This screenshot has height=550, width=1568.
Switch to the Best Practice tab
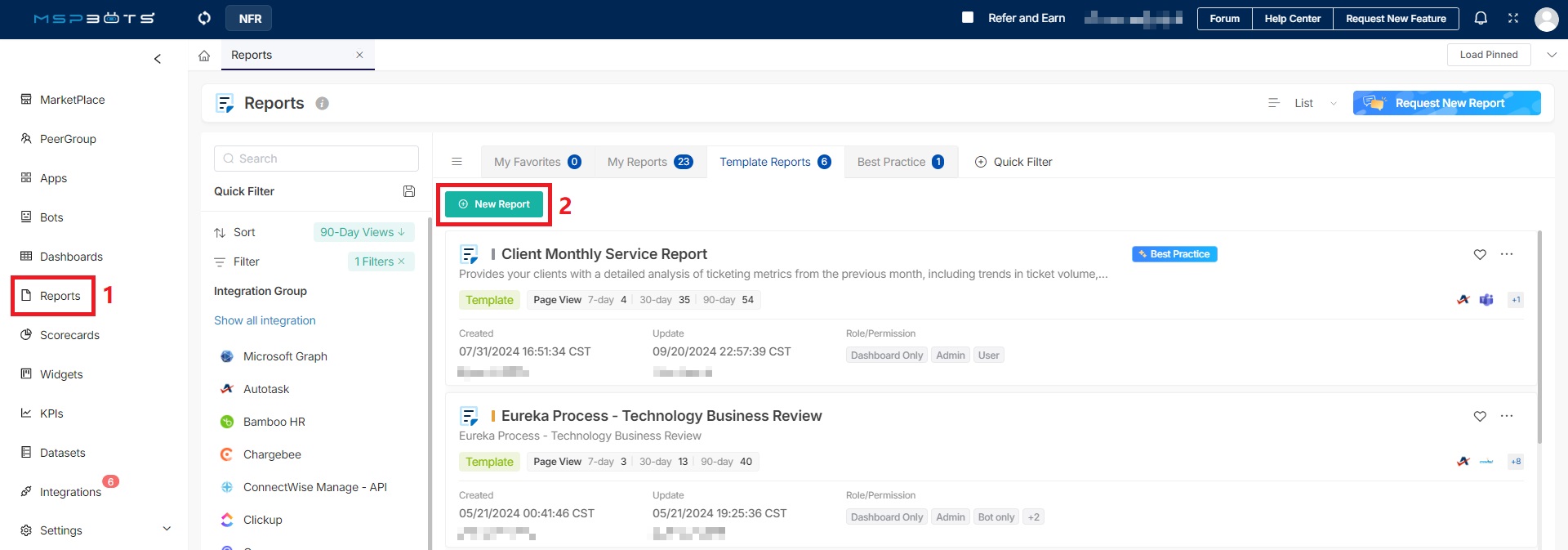coord(900,162)
